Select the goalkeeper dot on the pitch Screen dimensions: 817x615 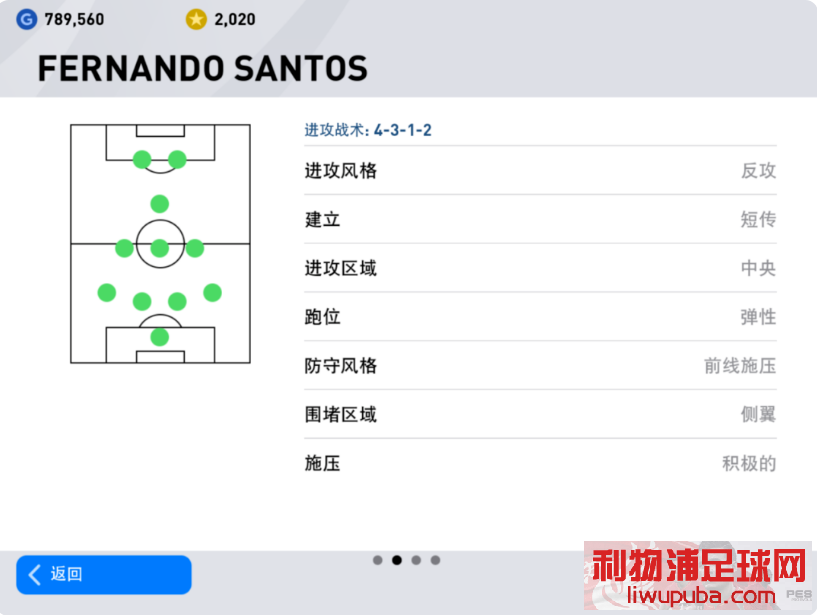point(159,337)
